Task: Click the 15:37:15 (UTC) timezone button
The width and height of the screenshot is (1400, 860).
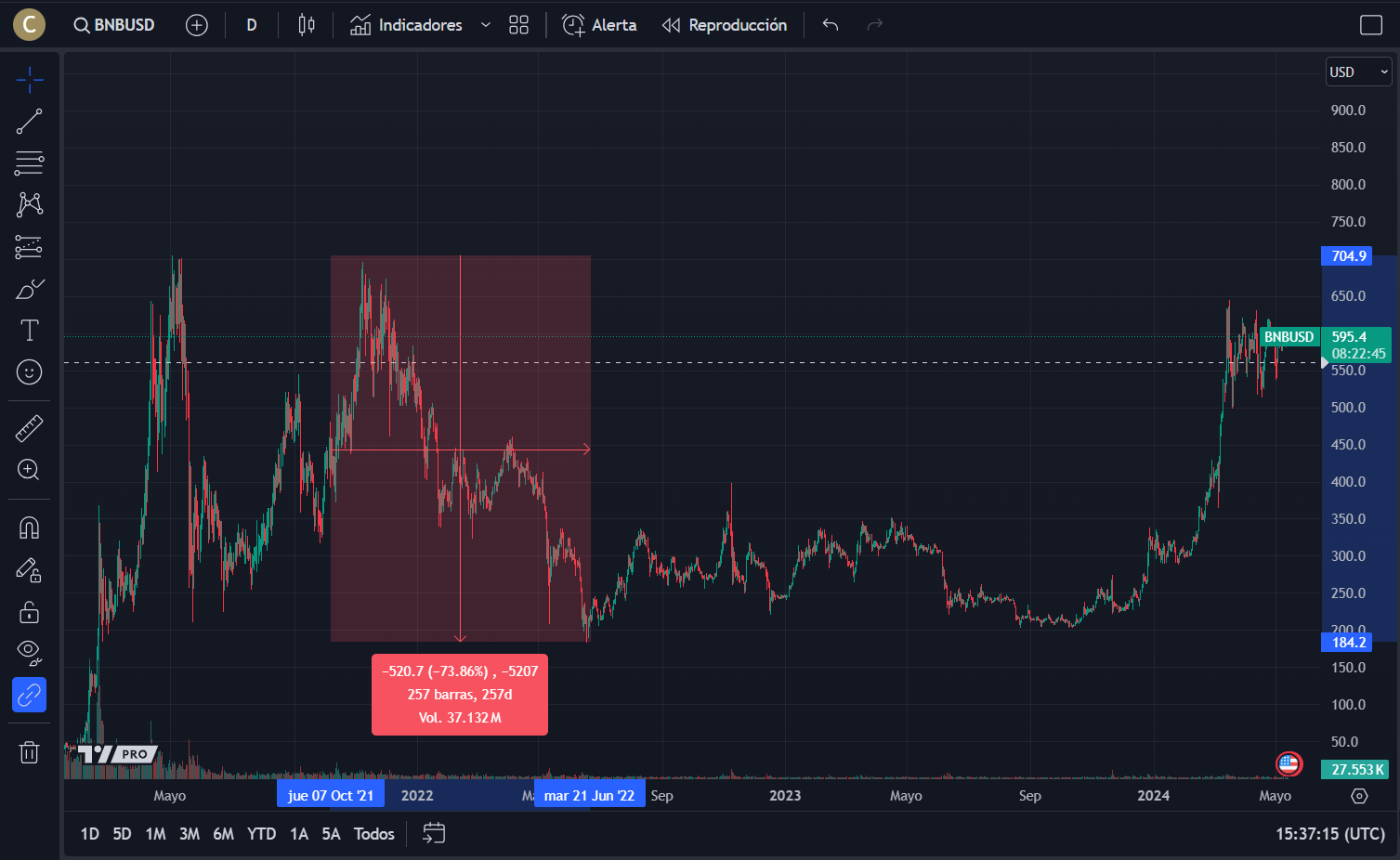Action: tap(1330, 834)
